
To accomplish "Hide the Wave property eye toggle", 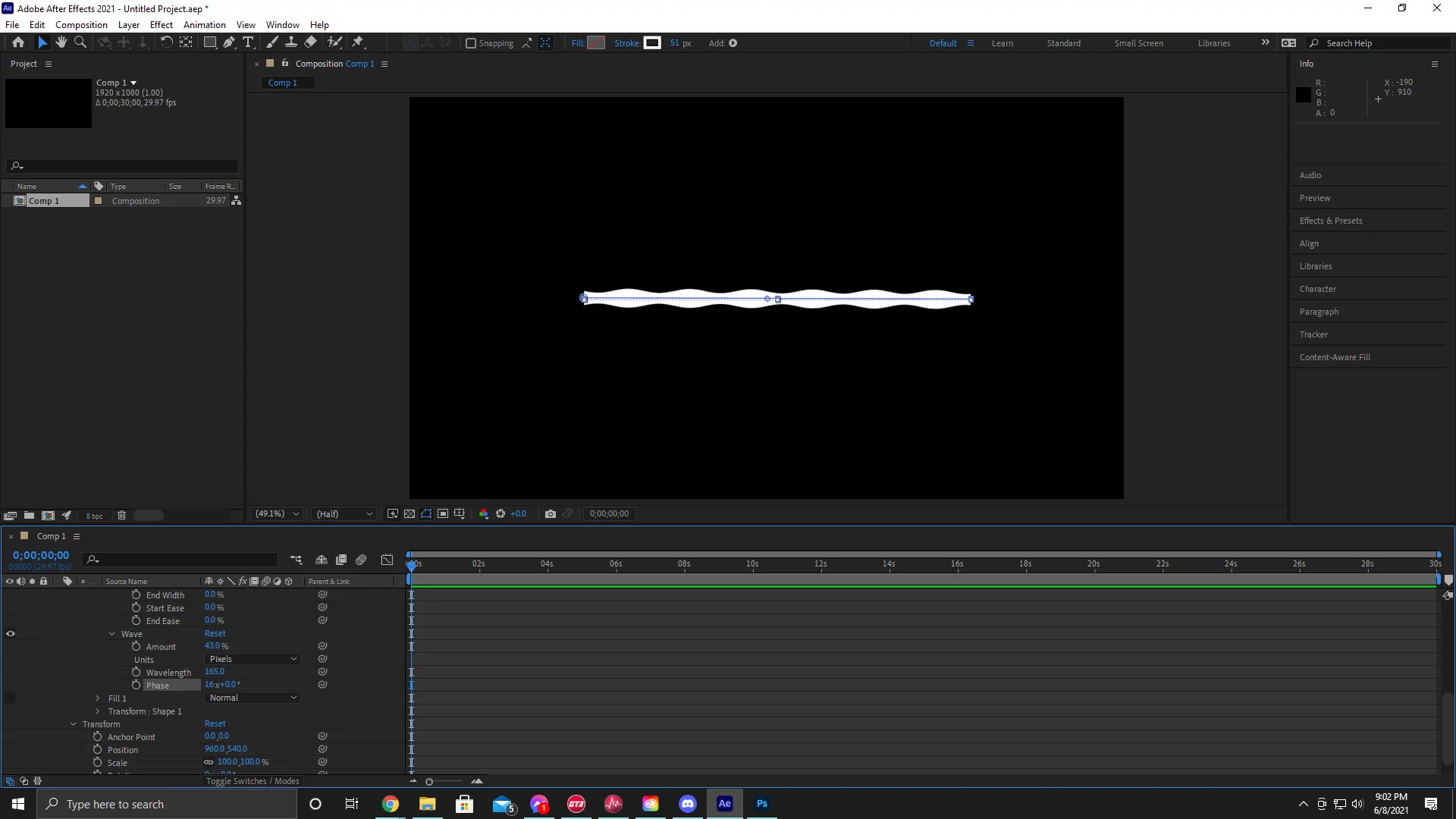I will tap(11, 634).
